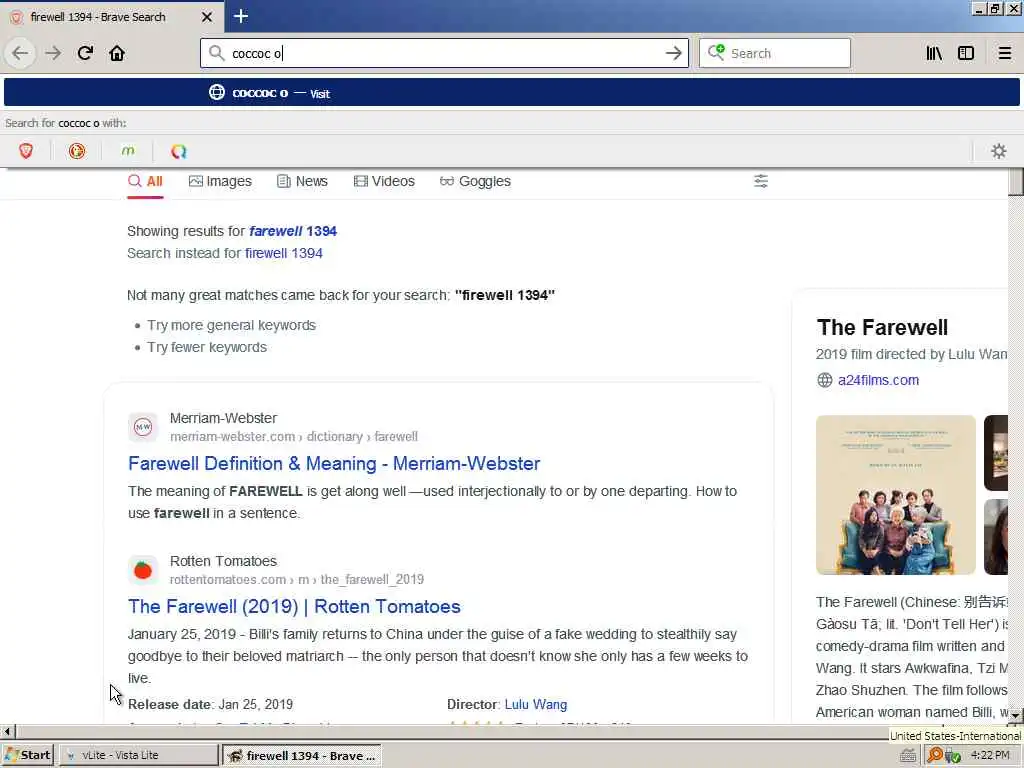Focus the address bar text field
Image resolution: width=1024 pixels, height=768 pixels.
tap(444, 54)
